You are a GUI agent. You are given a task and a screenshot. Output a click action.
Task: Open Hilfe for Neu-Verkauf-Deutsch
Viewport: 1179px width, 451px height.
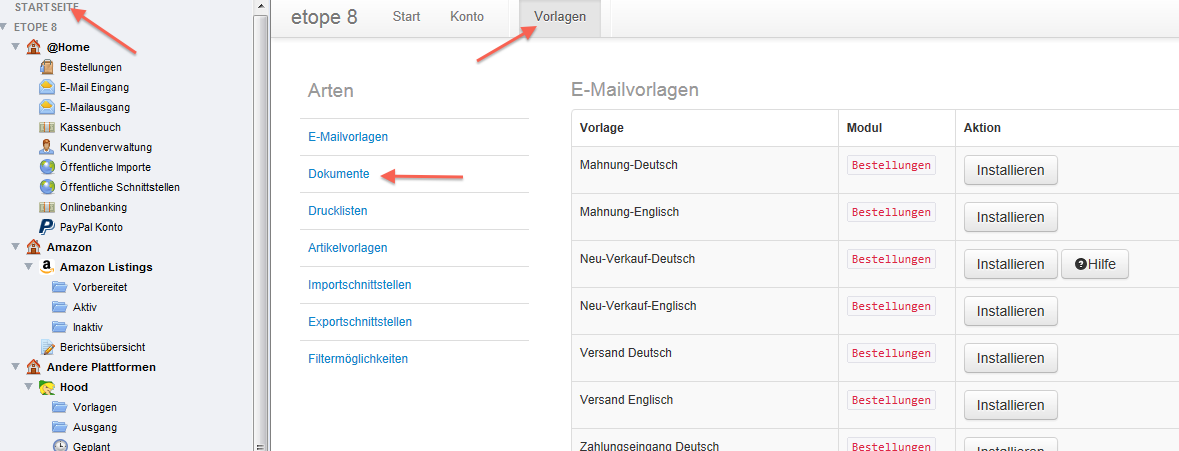tap(1095, 264)
